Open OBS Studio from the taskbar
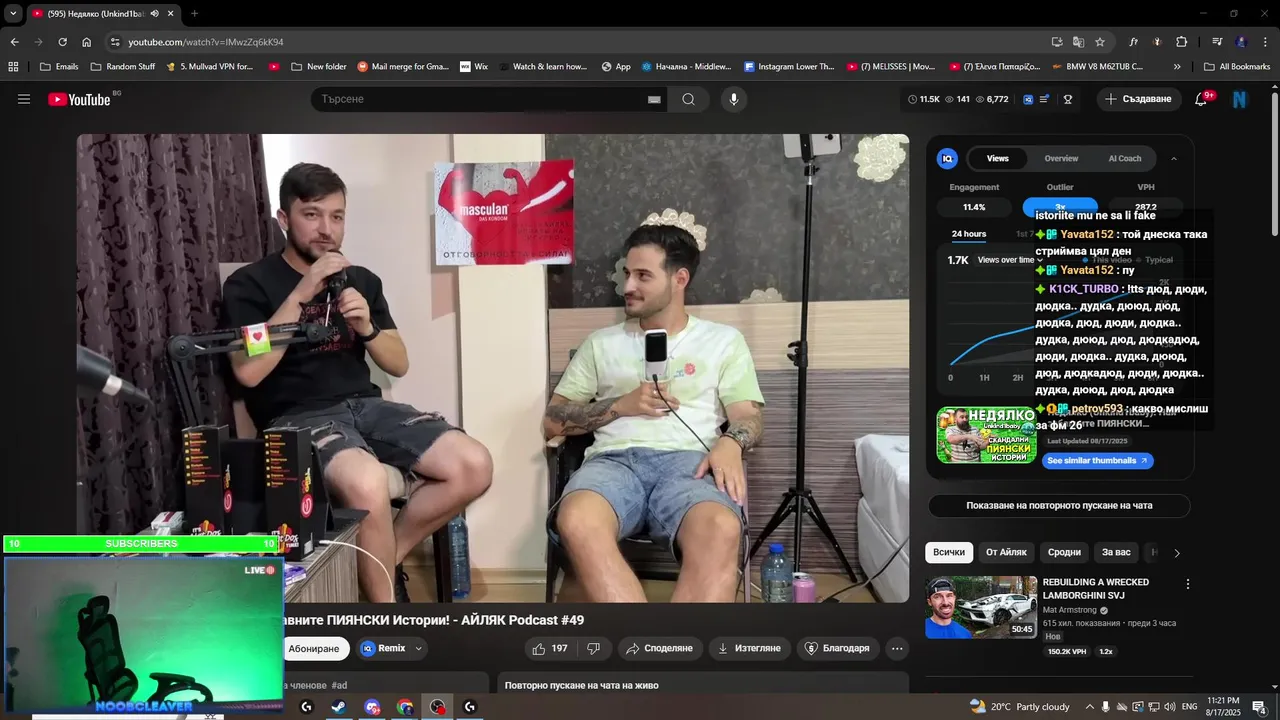 tap(438, 707)
